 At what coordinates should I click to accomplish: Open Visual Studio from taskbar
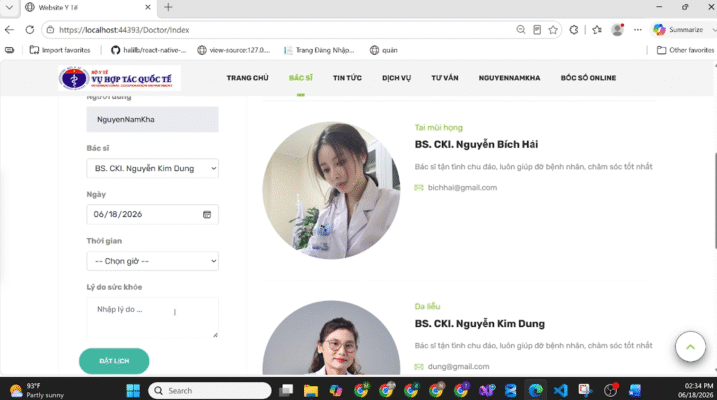487,390
